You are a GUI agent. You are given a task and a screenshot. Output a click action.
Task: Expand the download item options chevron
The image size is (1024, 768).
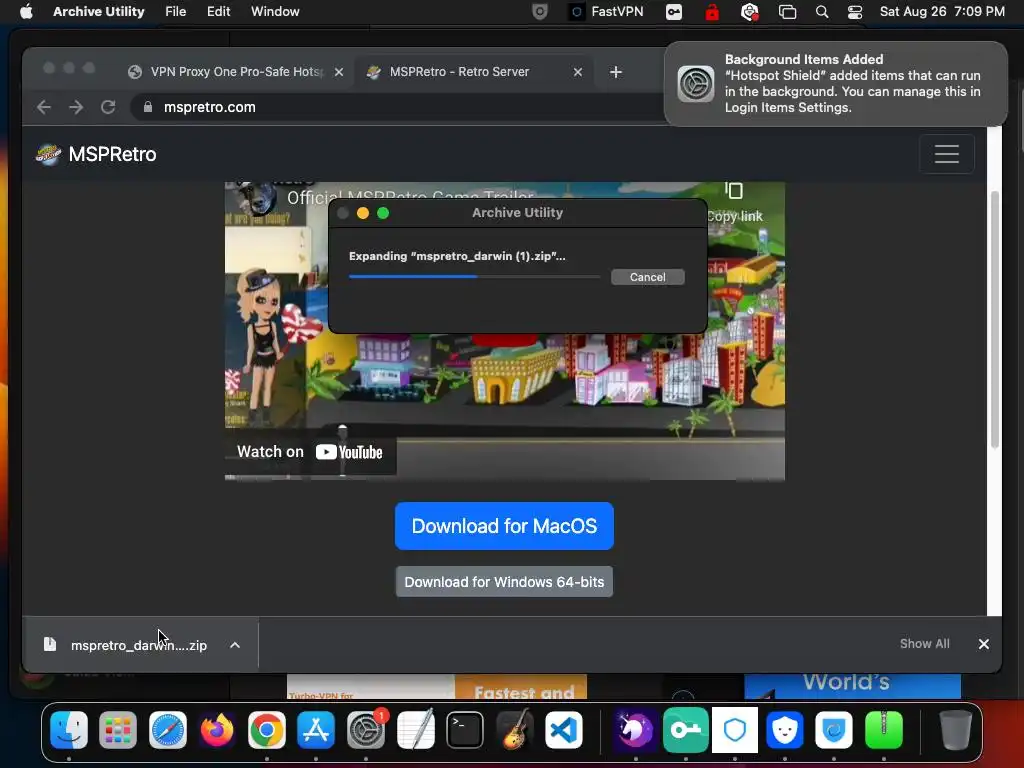(x=235, y=645)
